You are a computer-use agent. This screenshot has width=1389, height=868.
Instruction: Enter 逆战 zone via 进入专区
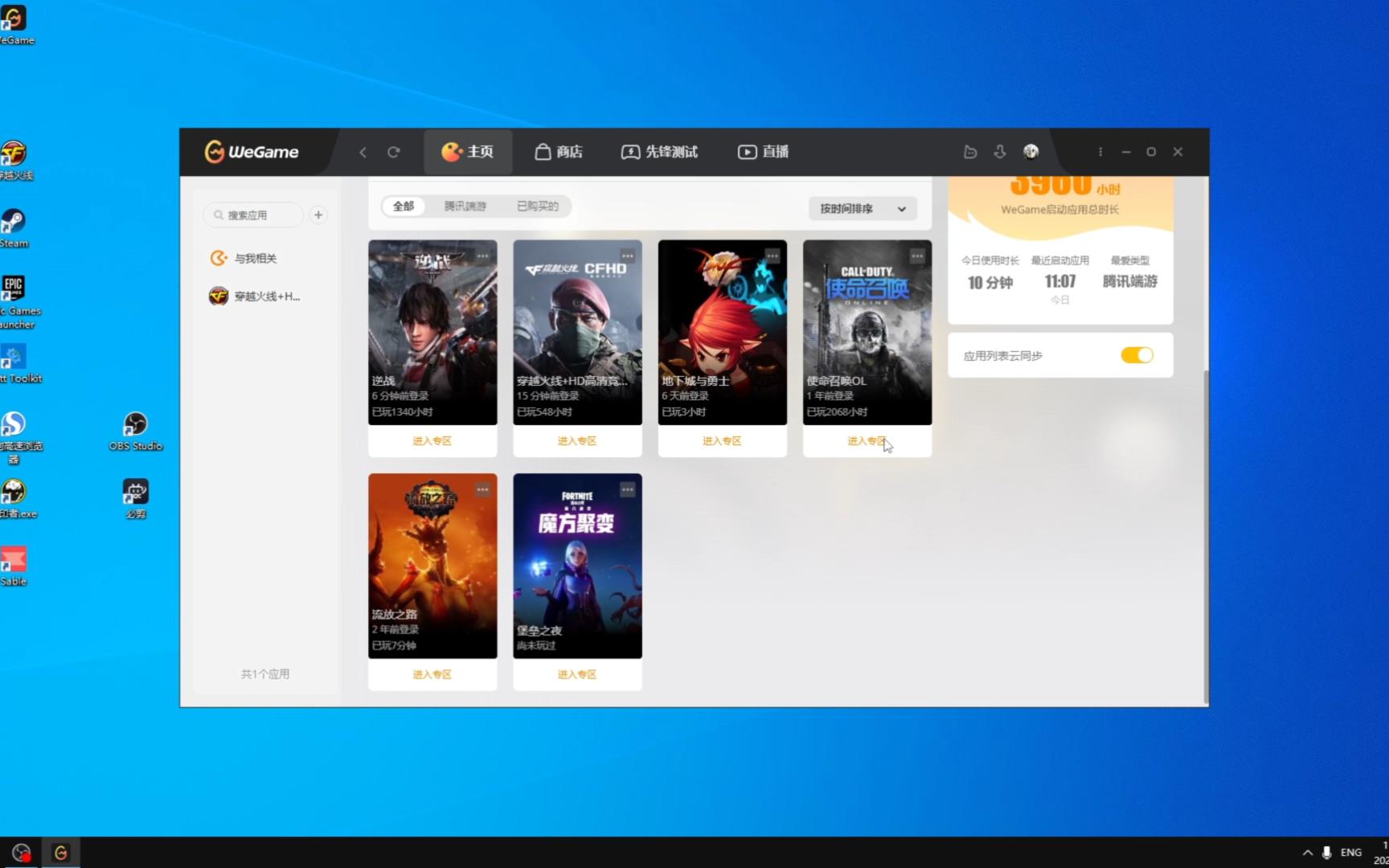pos(432,441)
